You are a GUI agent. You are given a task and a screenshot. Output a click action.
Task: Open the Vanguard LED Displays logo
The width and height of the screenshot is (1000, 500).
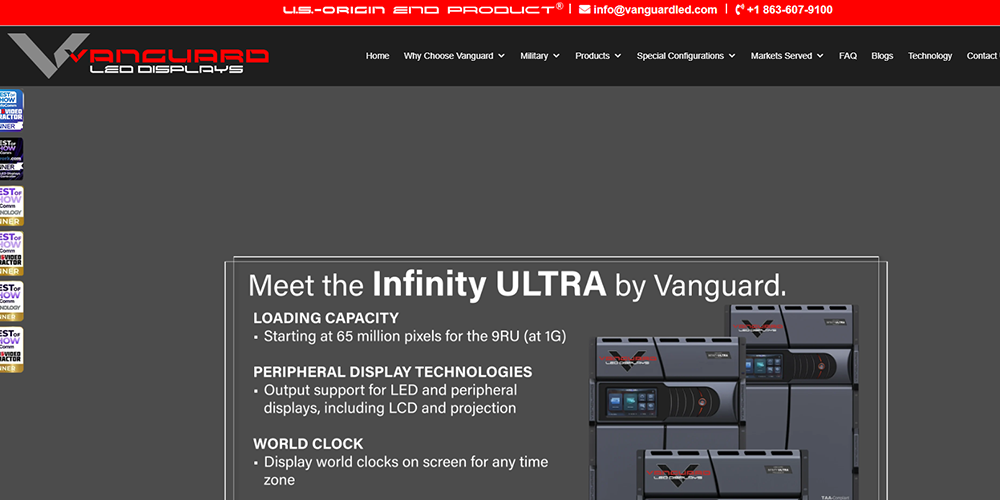[138, 55]
